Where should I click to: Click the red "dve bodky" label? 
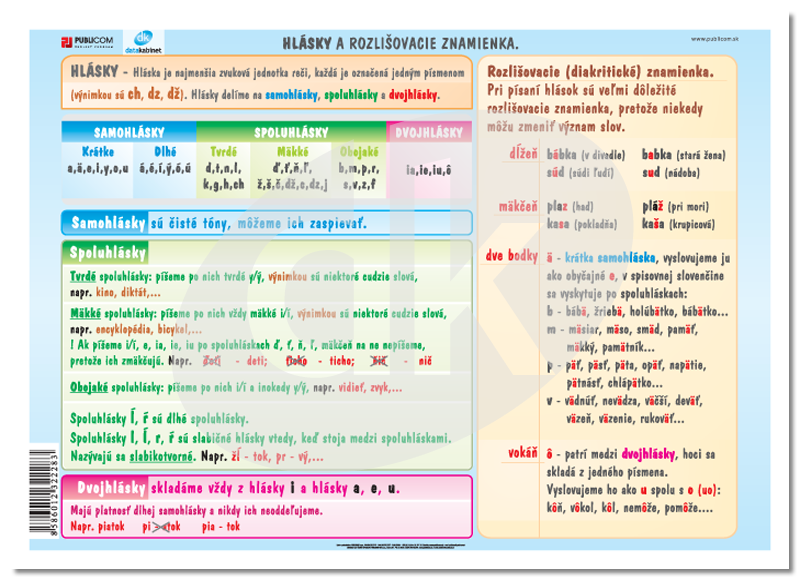click(511, 256)
